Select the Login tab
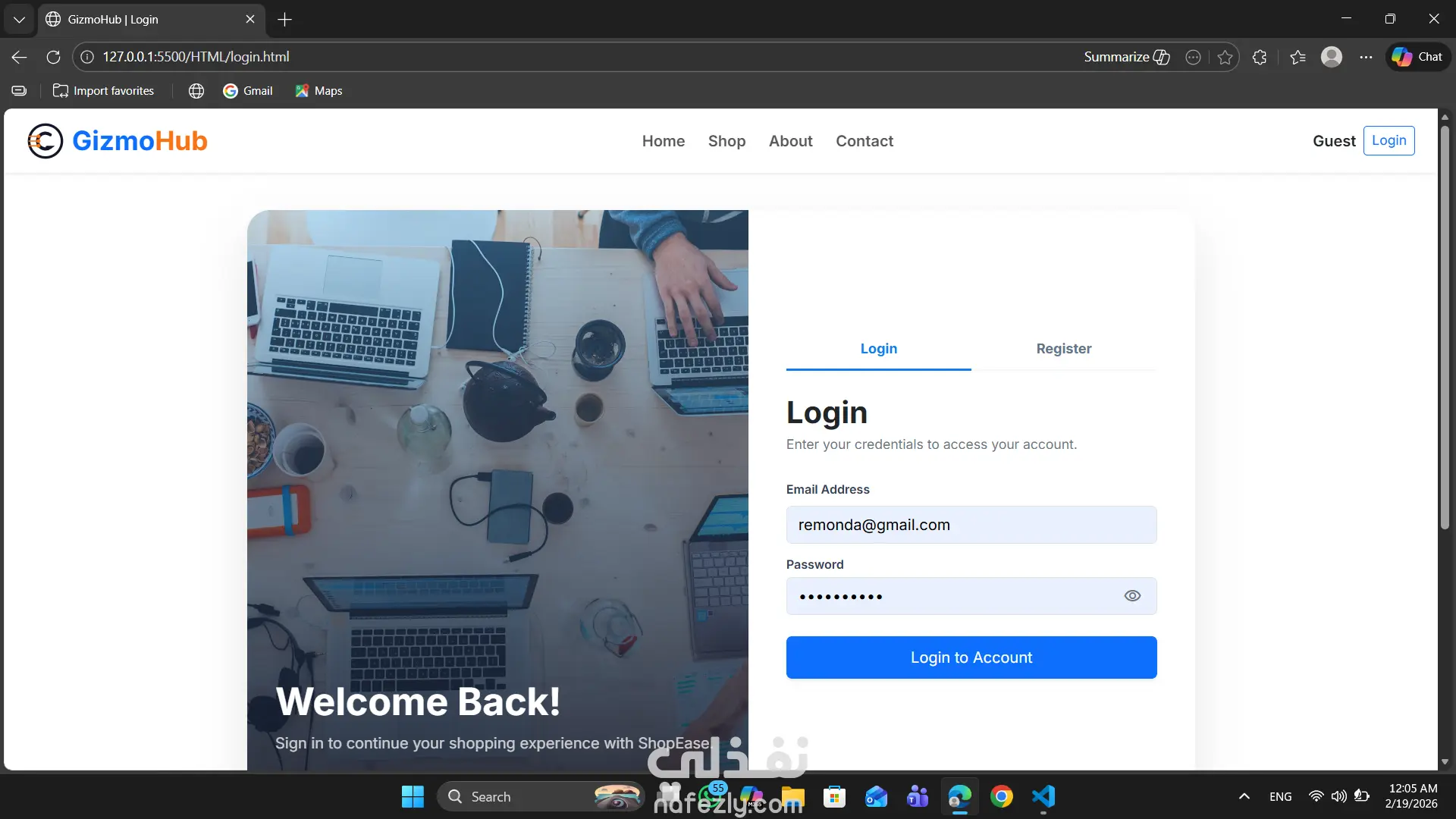The image size is (1456, 819). coord(878,349)
